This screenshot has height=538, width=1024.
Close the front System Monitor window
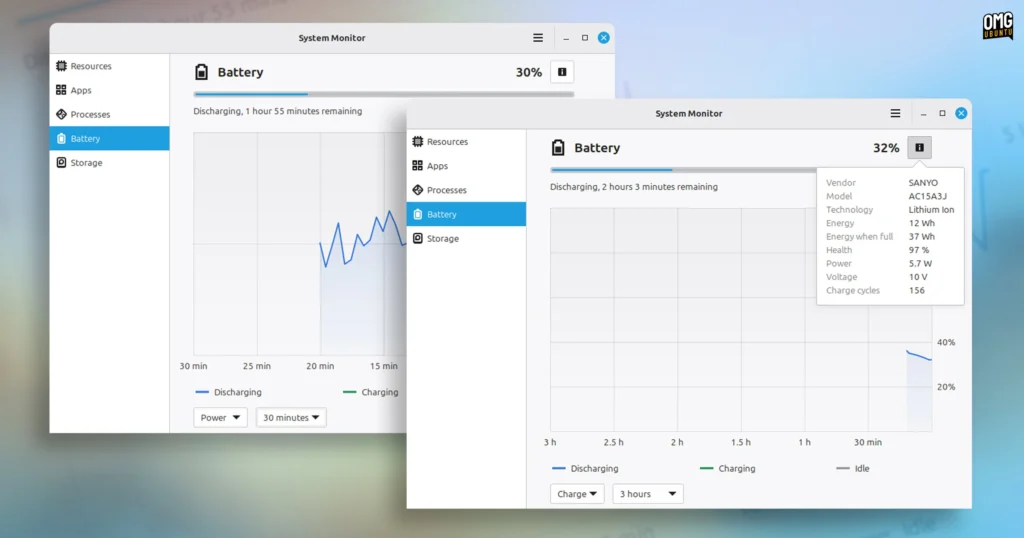coord(961,114)
